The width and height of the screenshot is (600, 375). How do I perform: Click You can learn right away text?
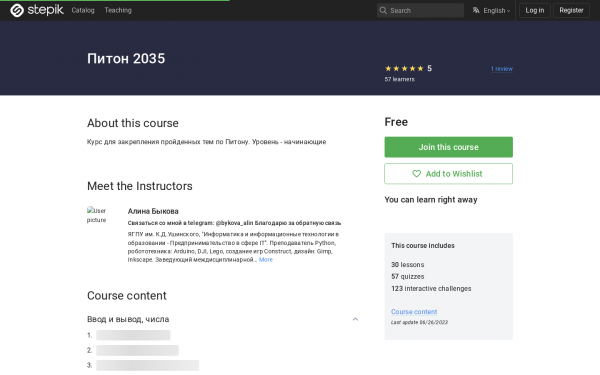[431, 200]
